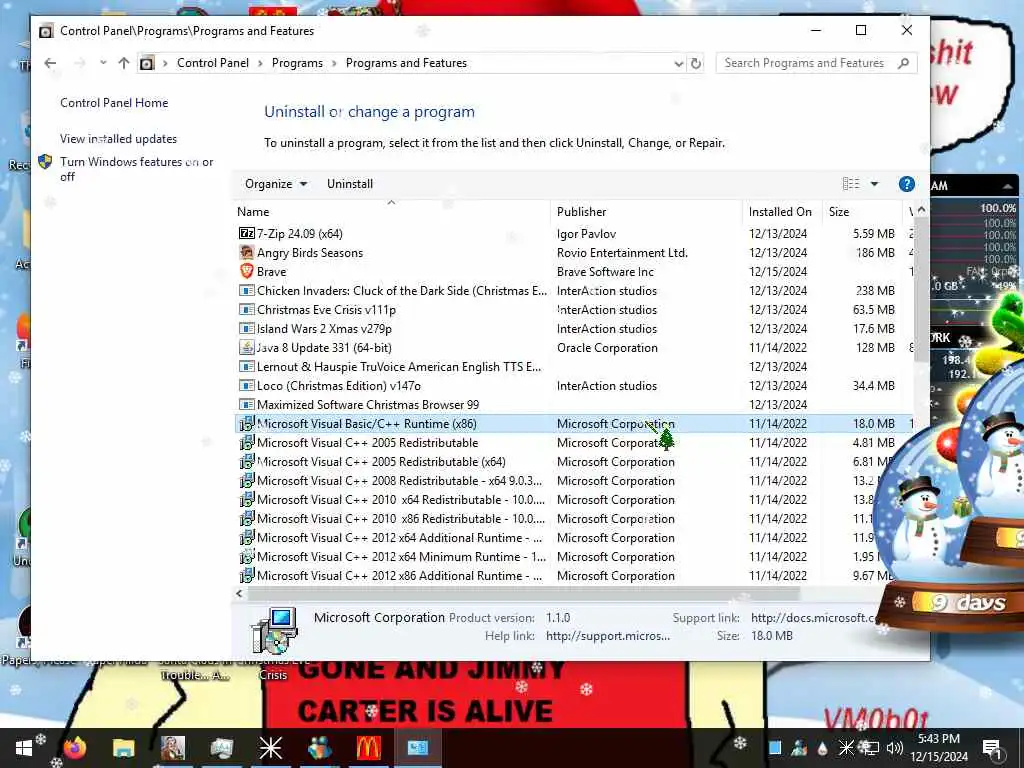Go back with the back arrow
The image size is (1024, 768).
50,63
